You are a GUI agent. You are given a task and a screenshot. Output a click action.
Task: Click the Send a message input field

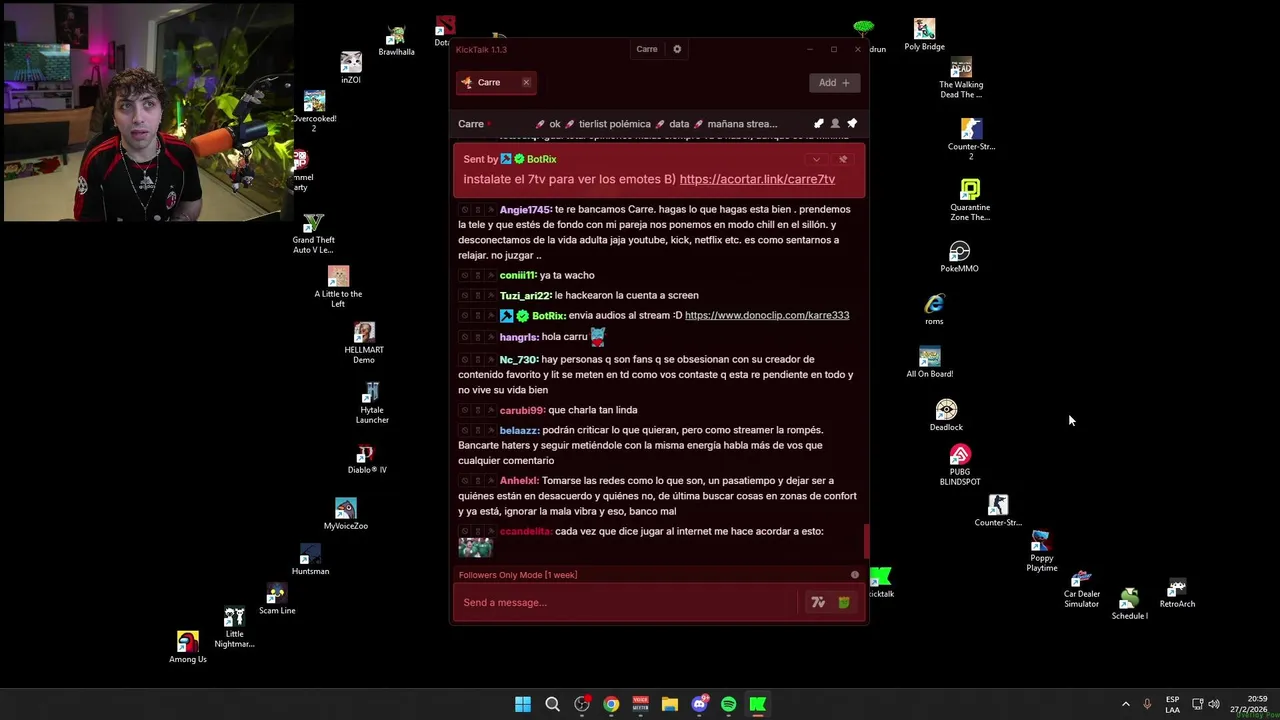628,602
